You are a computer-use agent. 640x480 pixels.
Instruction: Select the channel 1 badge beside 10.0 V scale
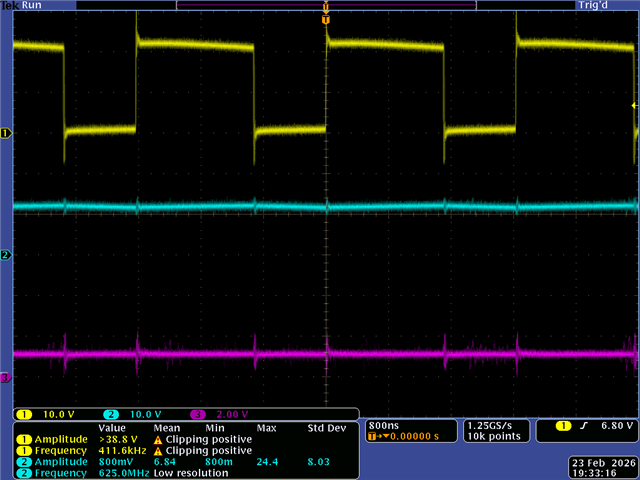pyautogui.click(x=24, y=415)
